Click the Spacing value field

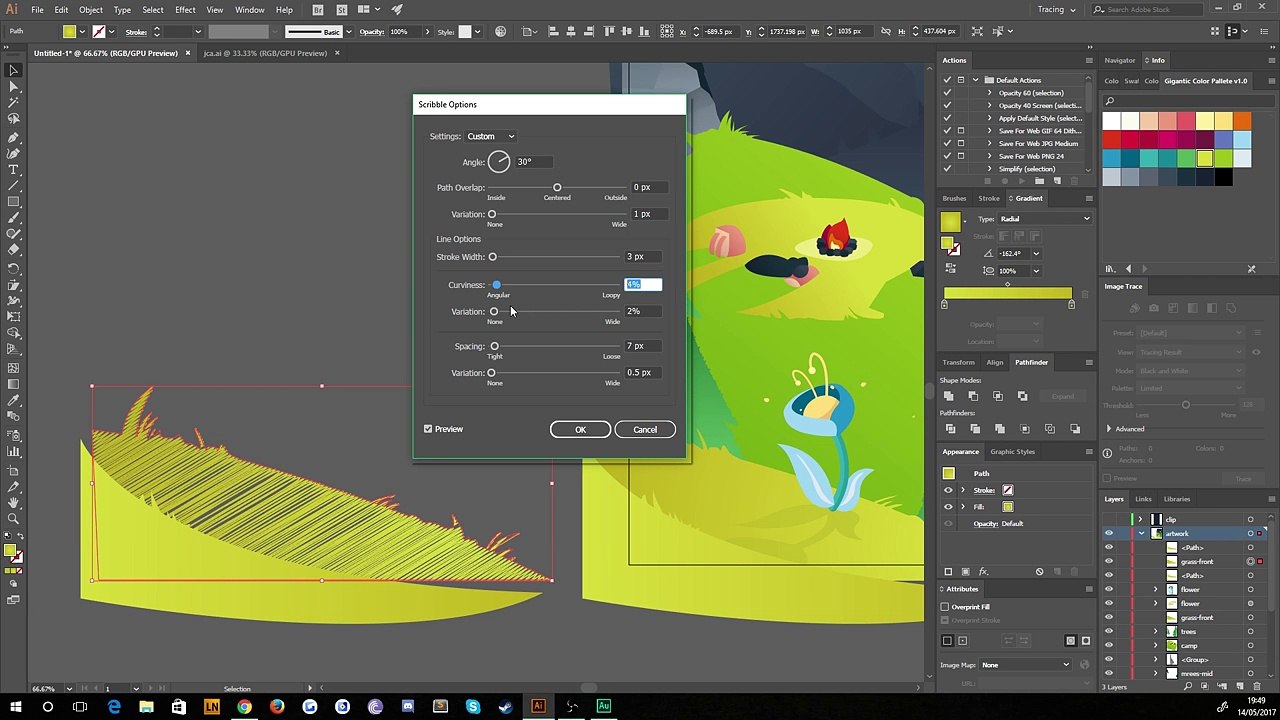[x=642, y=346]
